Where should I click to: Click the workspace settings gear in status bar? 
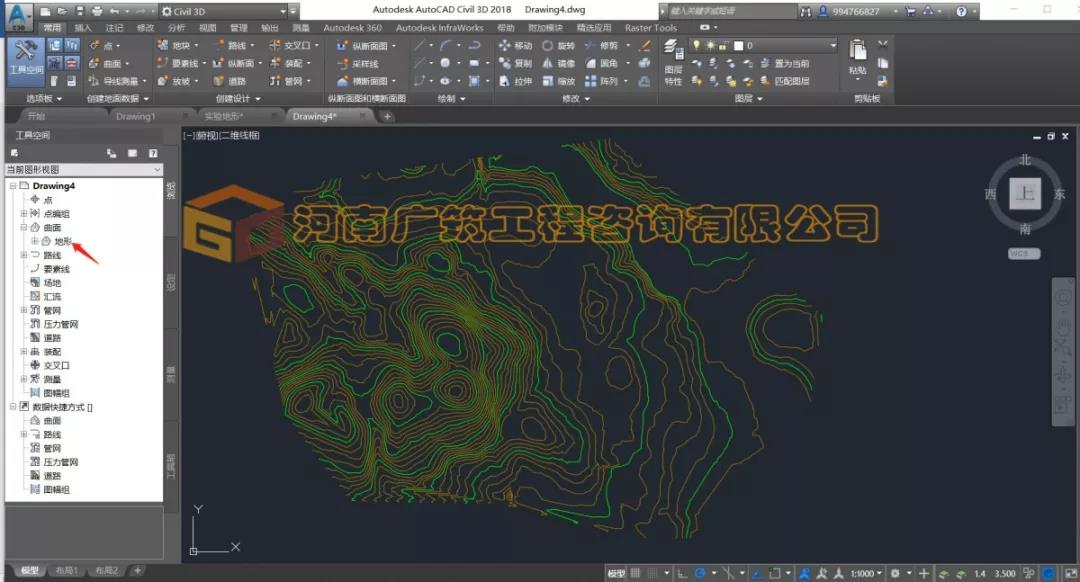(x=895, y=573)
